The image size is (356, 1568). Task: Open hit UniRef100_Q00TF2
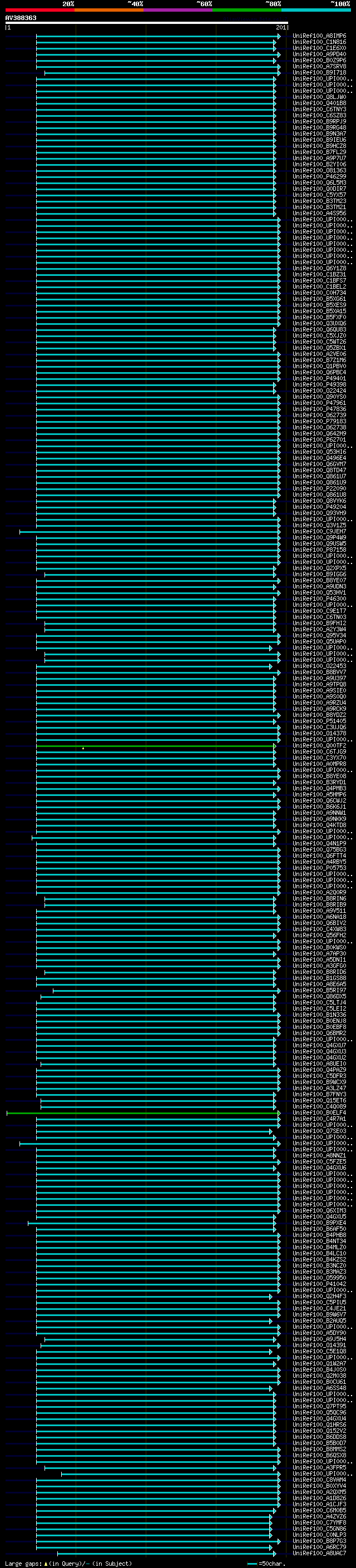[319, 746]
